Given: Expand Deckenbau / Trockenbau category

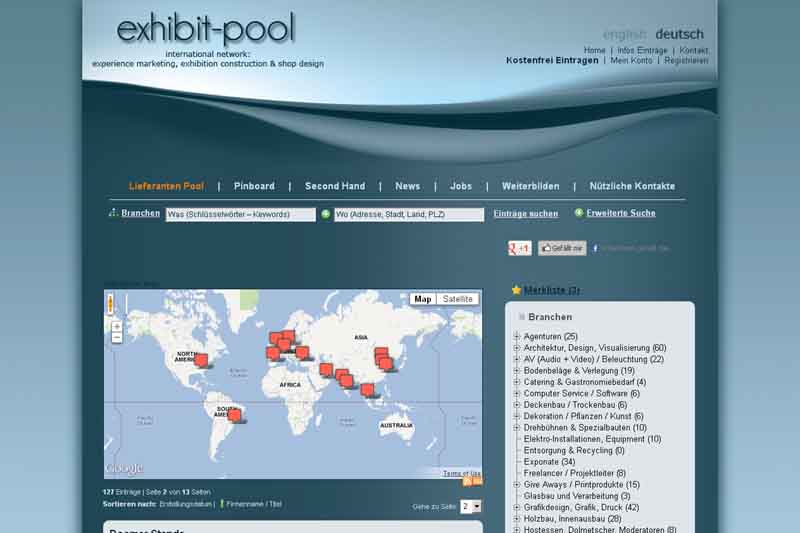Looking at the screenshot, I should (516, 405).
